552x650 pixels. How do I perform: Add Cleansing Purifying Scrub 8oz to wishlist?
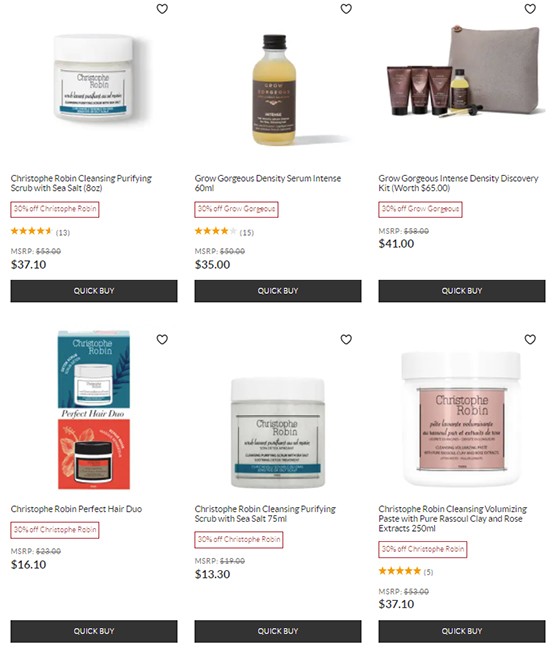162,9
